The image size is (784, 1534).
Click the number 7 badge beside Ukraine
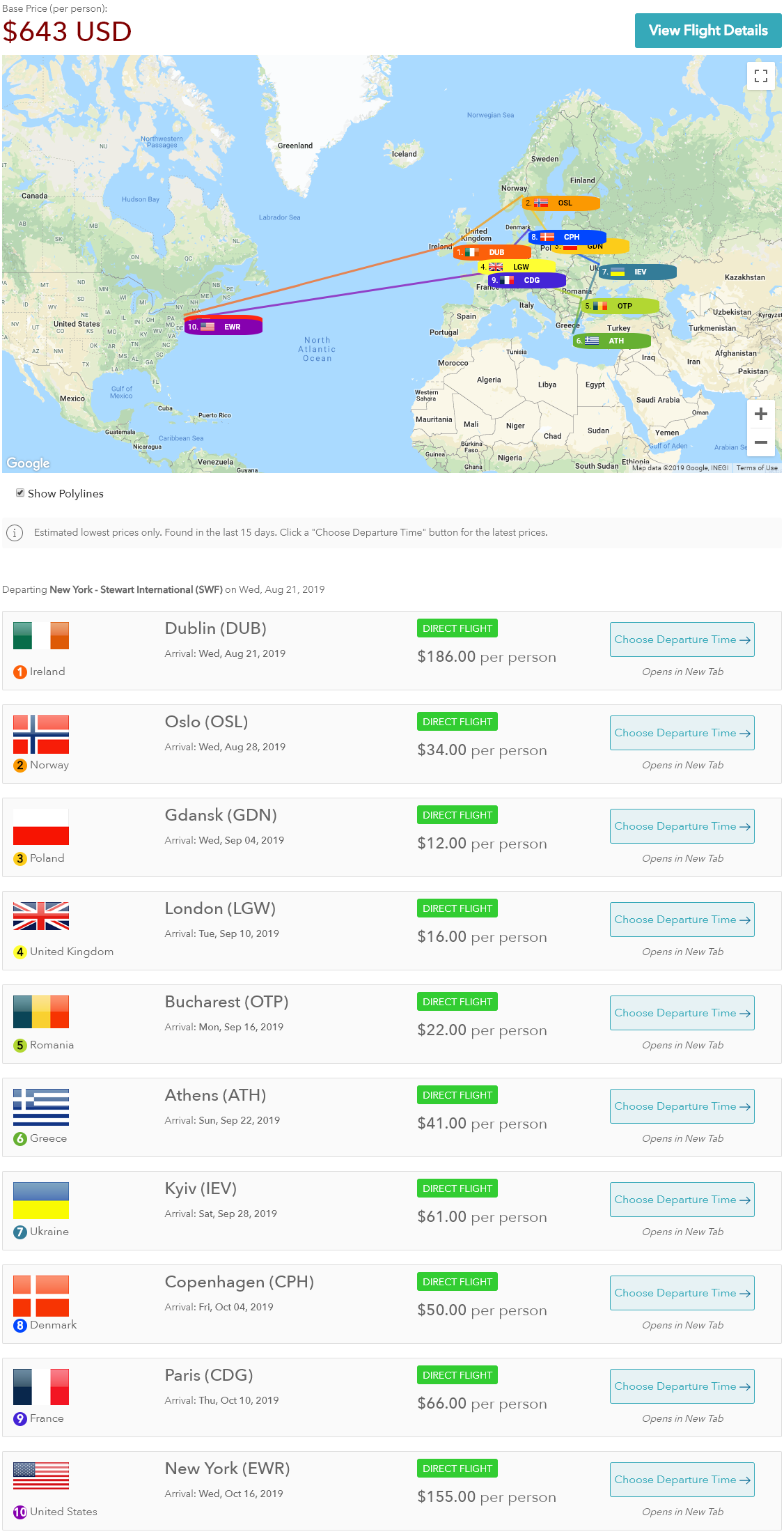(x=20, y=1232)
